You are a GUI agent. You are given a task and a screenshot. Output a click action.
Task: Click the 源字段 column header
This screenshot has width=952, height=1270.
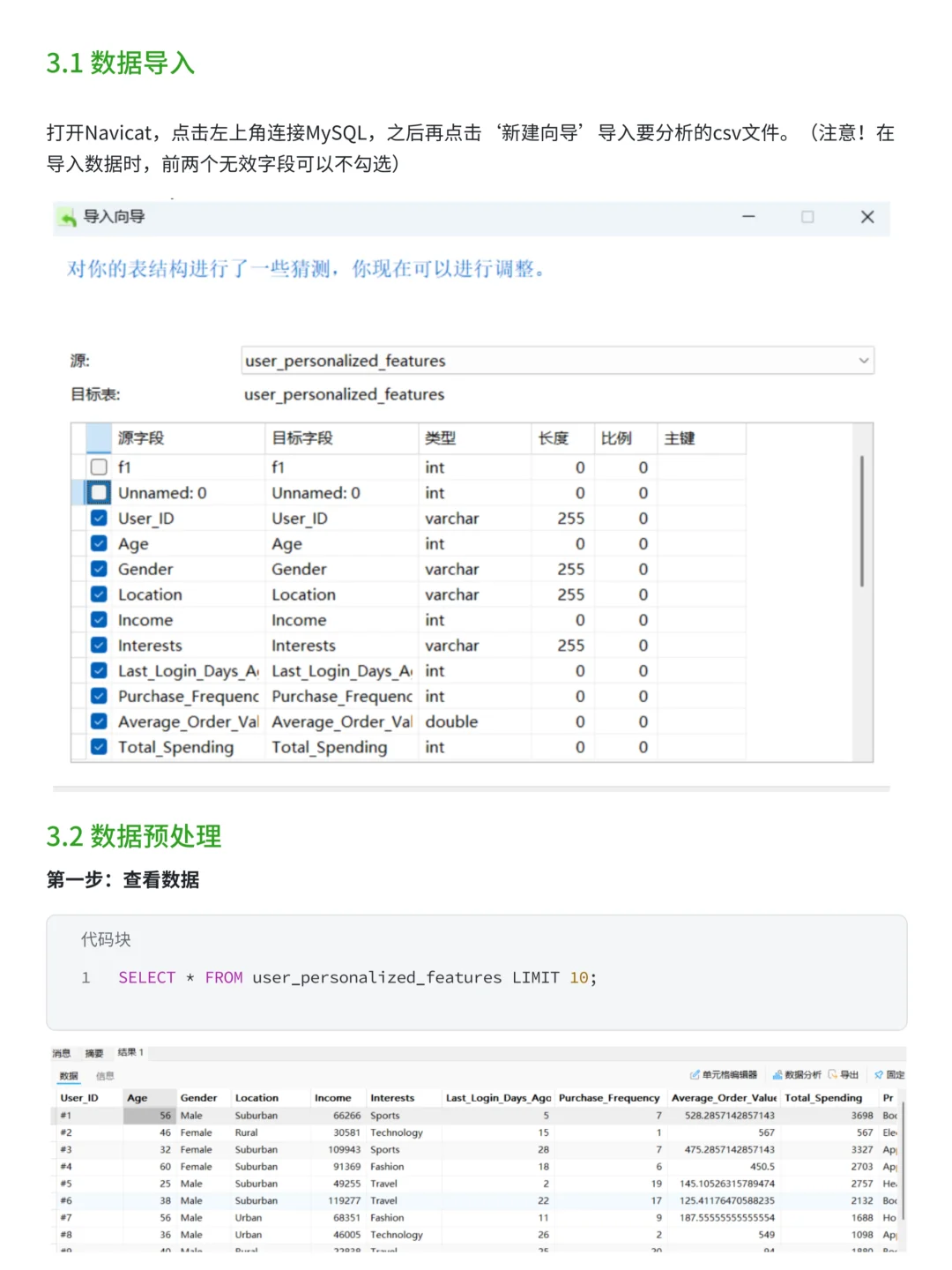tap(188, 438)
